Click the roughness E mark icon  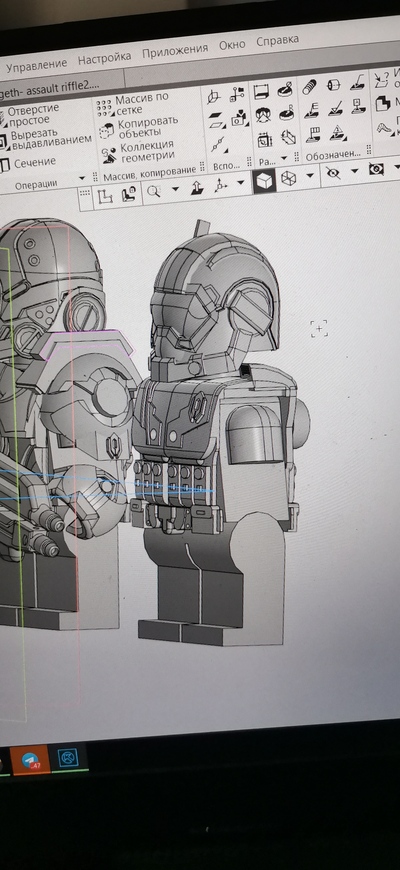click(311, 110)
